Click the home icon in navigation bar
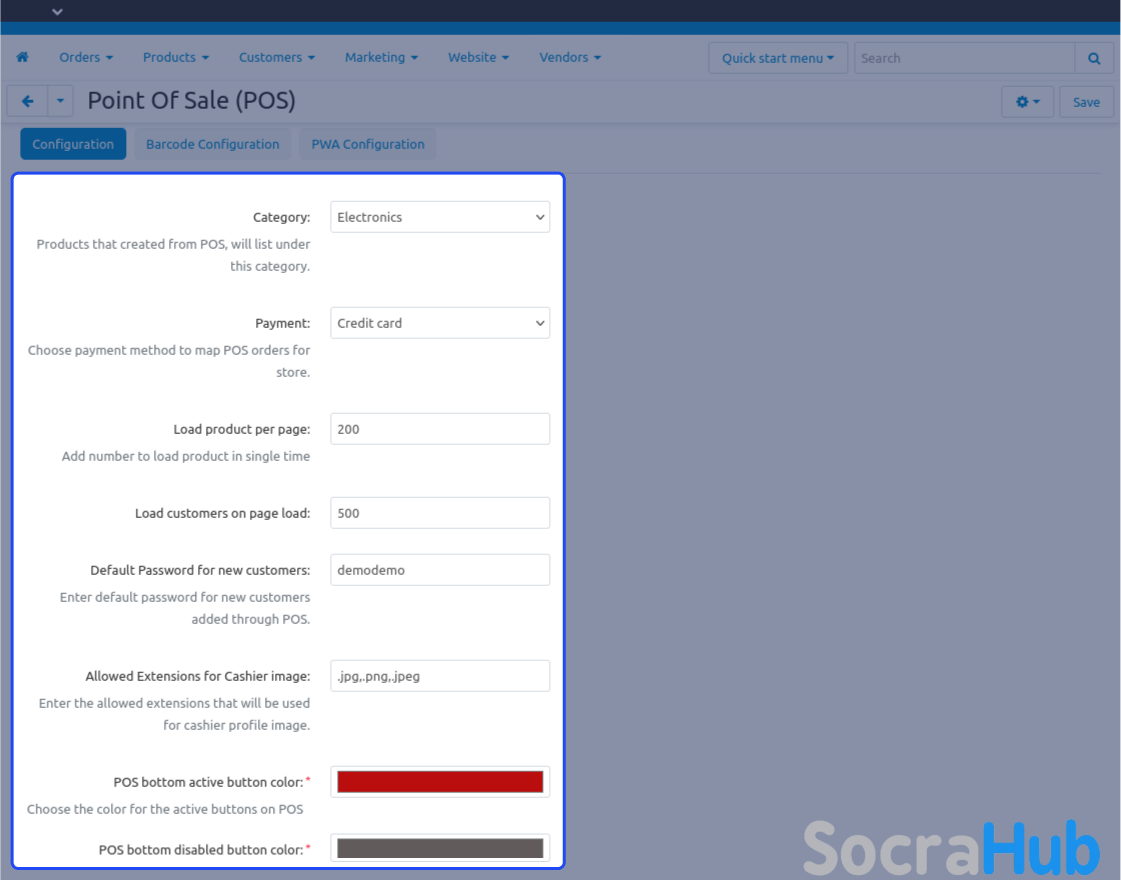The width and height of the screenshot is (1121, 880). [23, 58]
